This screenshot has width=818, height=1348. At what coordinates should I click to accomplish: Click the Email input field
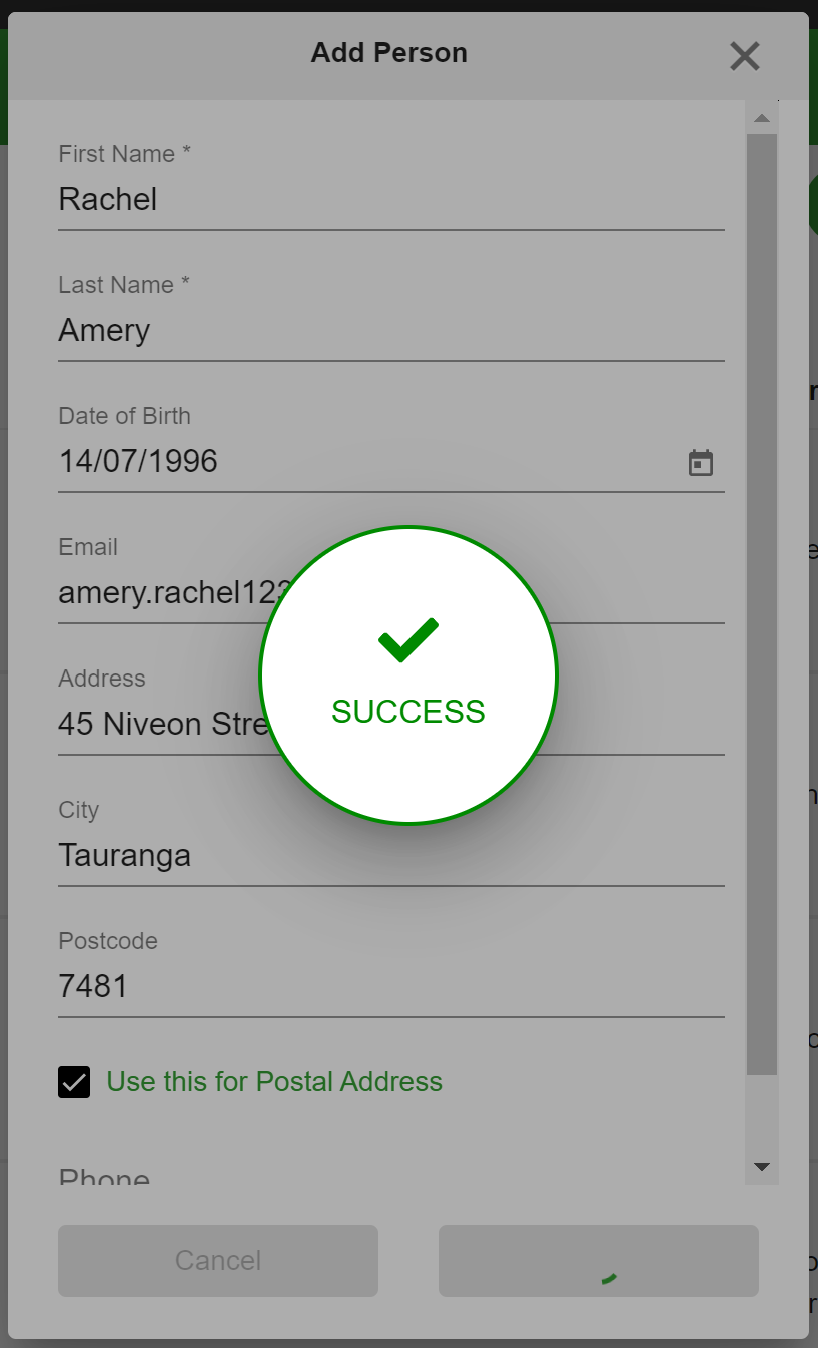tap(391, 592)
